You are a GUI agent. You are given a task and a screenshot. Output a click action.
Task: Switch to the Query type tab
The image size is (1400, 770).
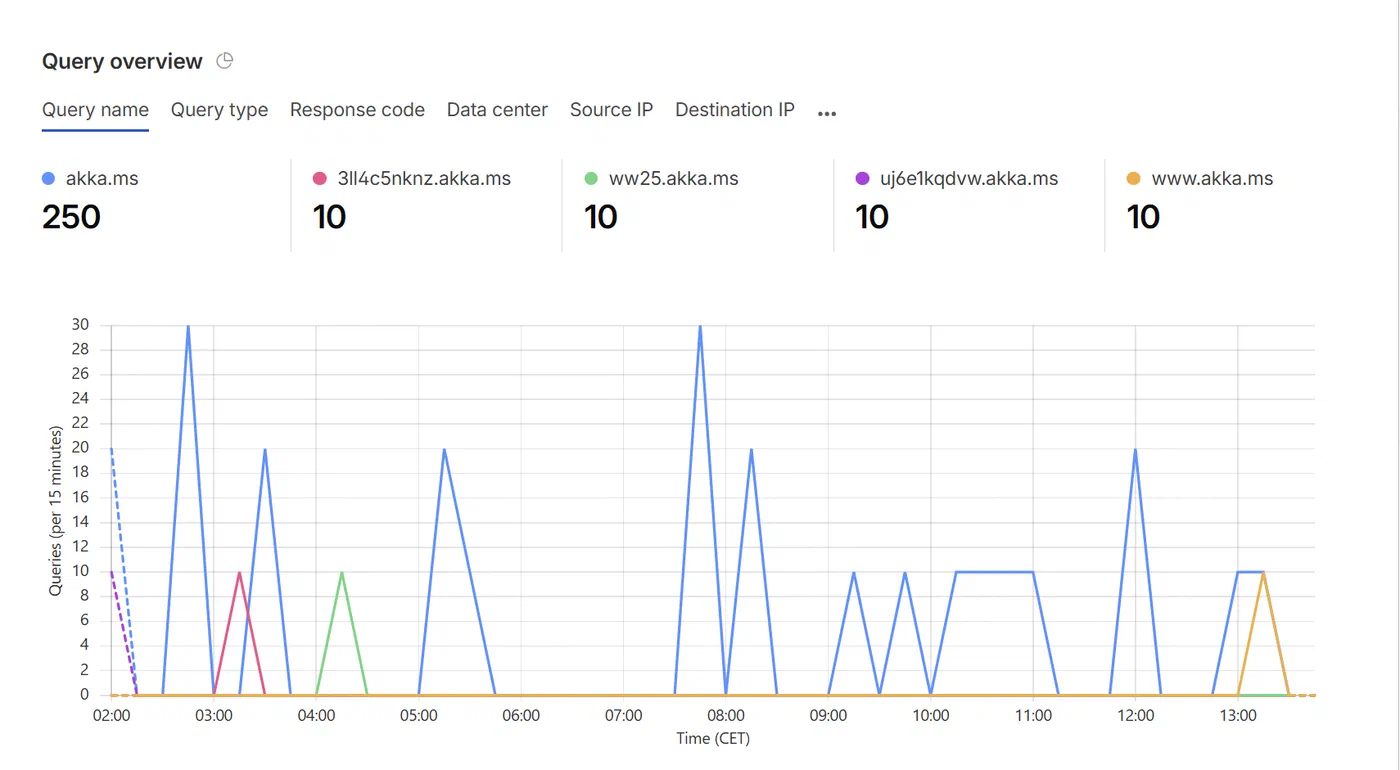pyautogui.click(x=219, y=110)
